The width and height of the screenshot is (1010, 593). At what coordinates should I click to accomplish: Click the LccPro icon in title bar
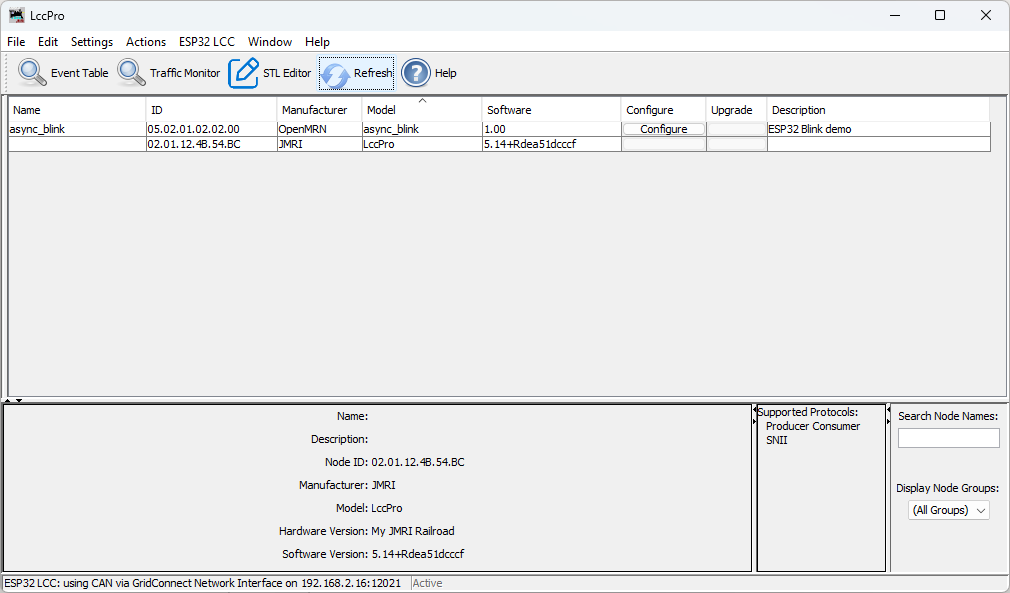19,14
